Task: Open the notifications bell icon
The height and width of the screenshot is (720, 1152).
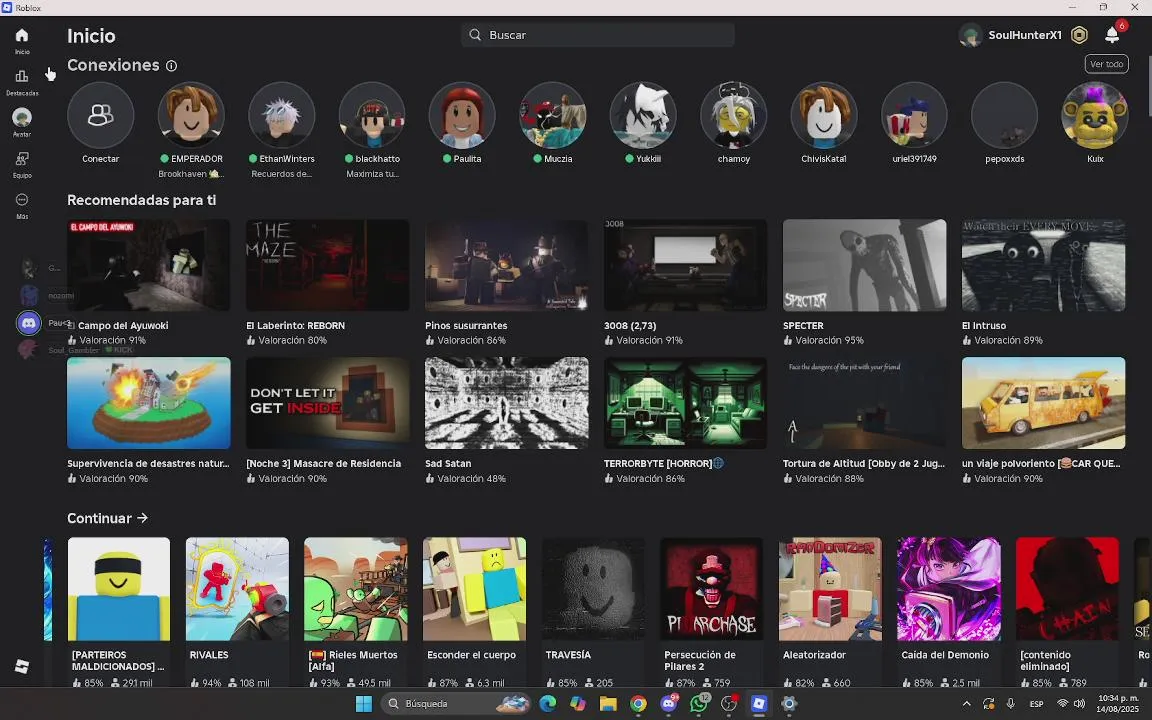Action: (x=1112, y=35)
